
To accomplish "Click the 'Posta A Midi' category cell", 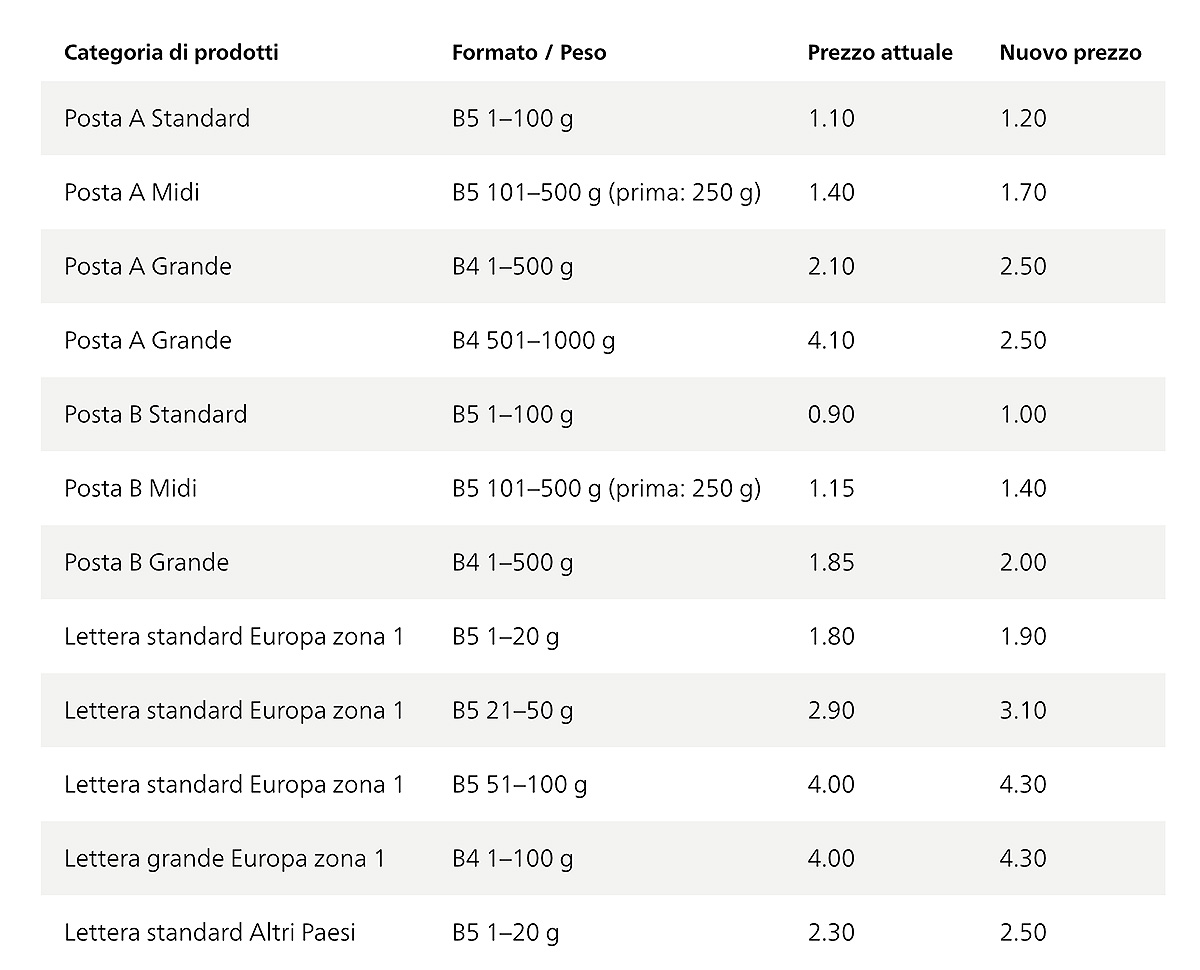I will (x=132, y=193).
